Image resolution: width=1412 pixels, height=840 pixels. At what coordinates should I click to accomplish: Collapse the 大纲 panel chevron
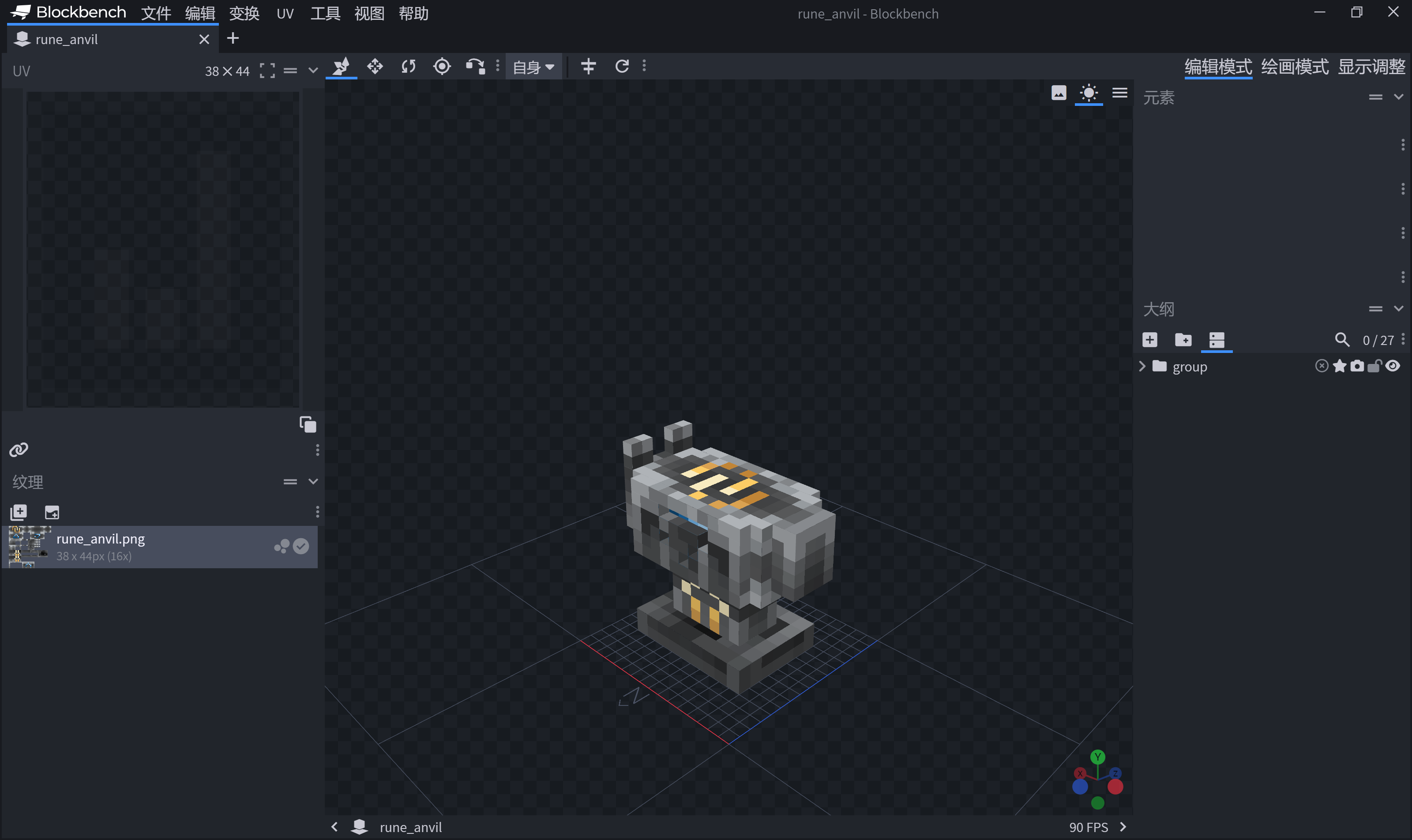click(x=1398, y=309)
